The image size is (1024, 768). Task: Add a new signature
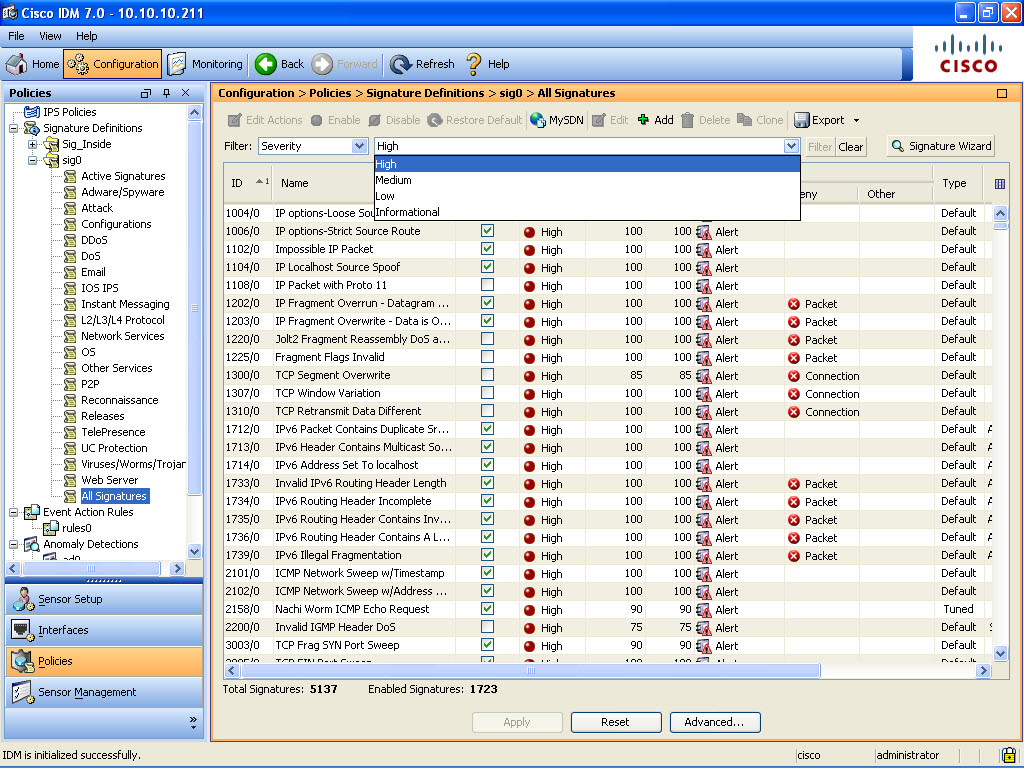point(655,120)
